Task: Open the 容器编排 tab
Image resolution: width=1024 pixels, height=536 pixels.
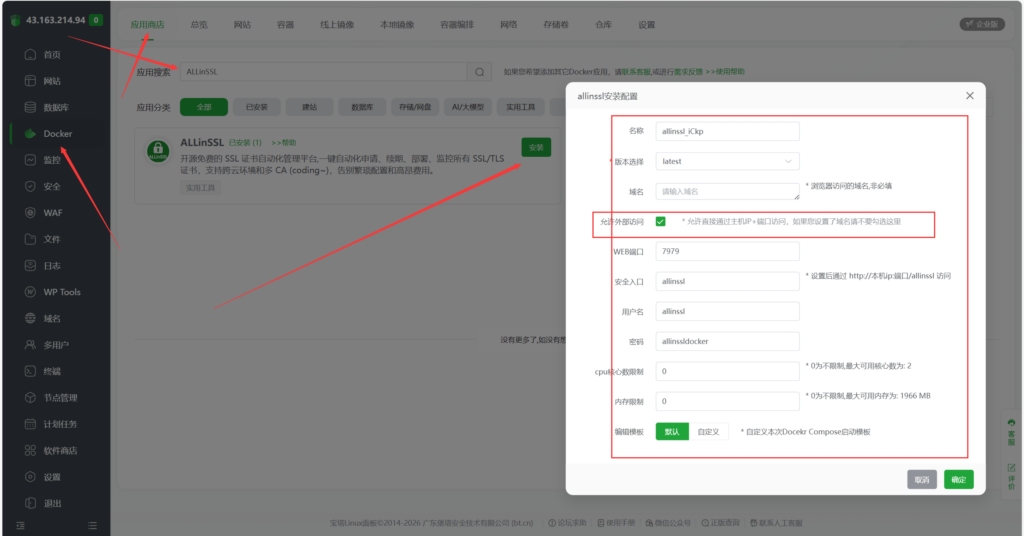Action: [457, 25]
